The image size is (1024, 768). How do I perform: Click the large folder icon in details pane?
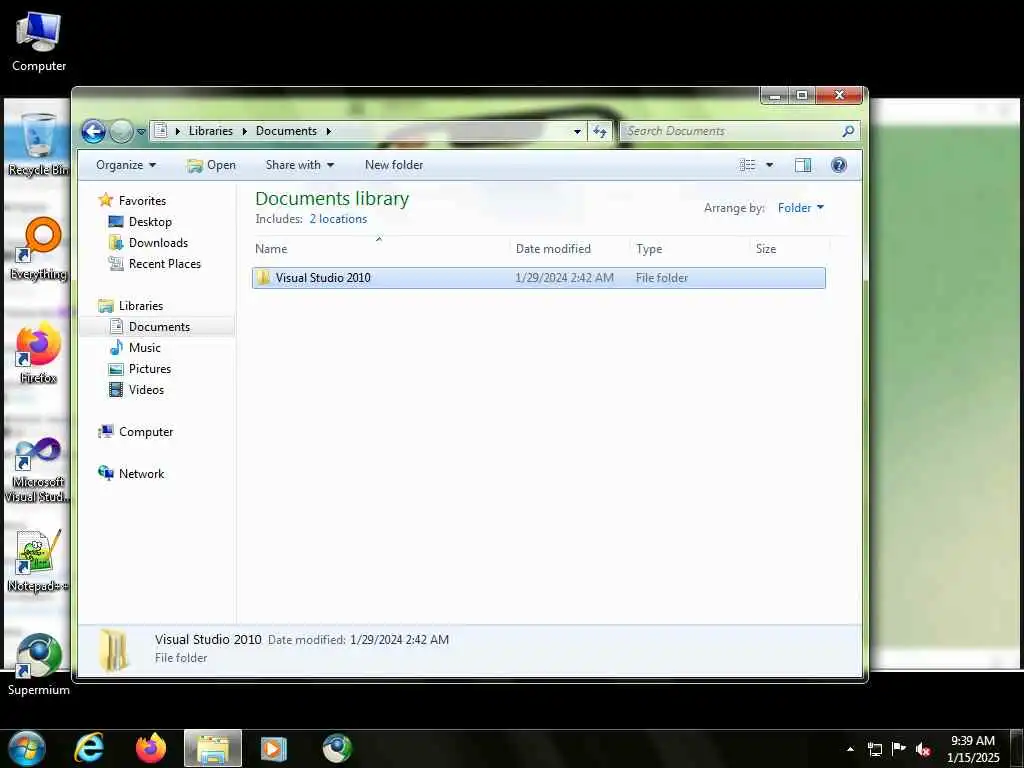pyautogui.click(x=114, y=650)
